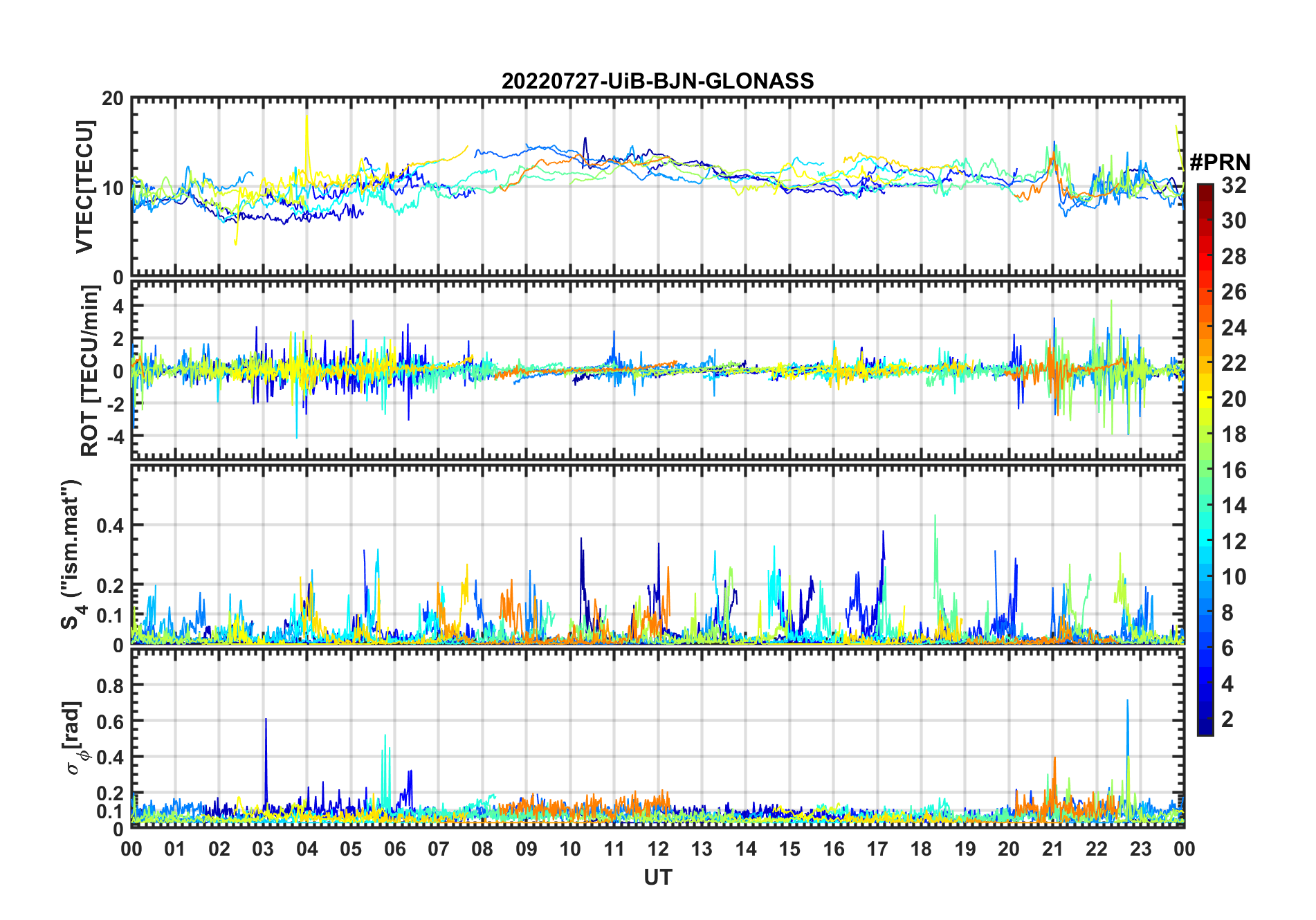
Task: Click the VTEC axis tick label 20
Action: 113,98
